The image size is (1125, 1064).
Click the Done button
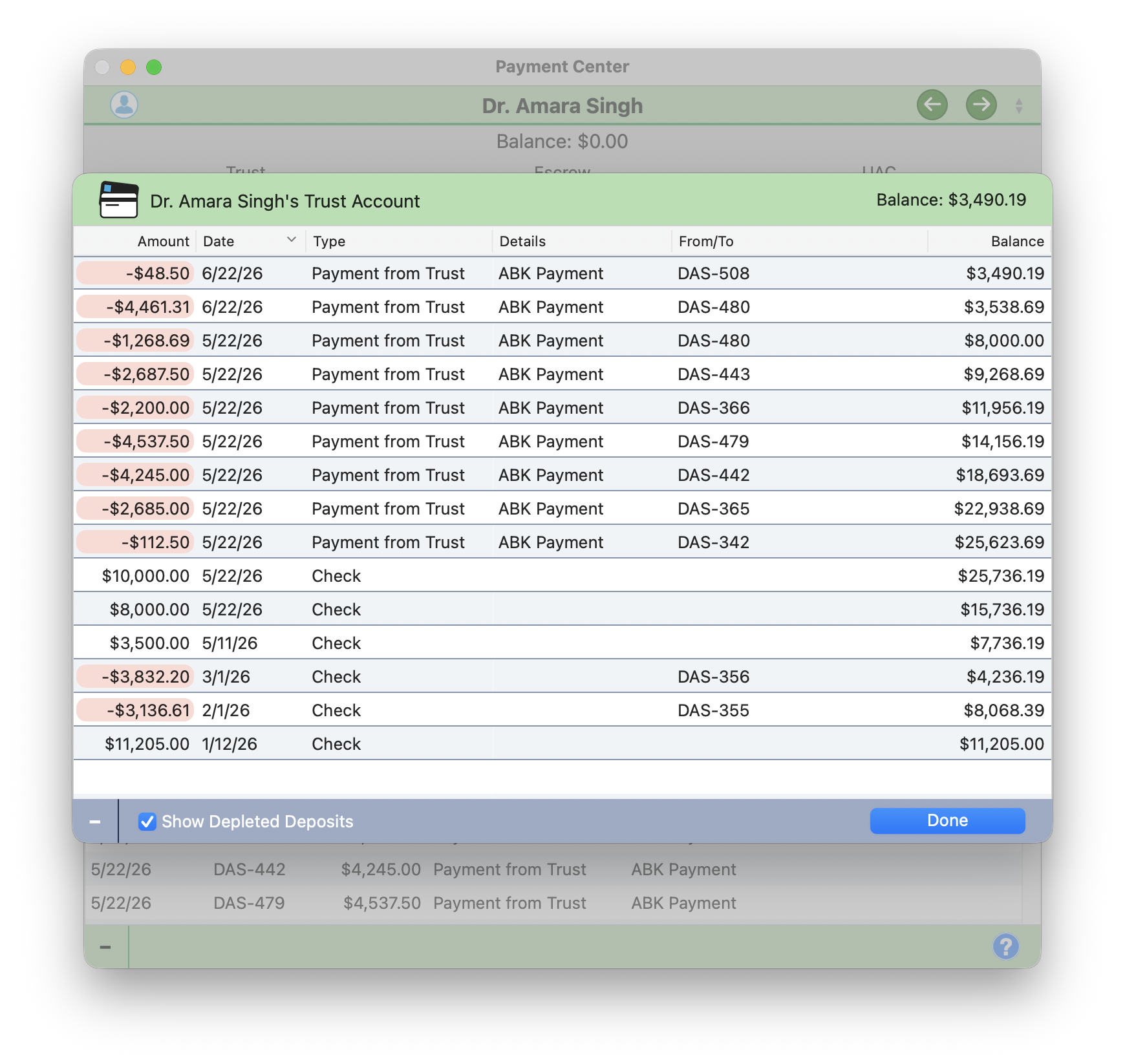coord(947,820)
